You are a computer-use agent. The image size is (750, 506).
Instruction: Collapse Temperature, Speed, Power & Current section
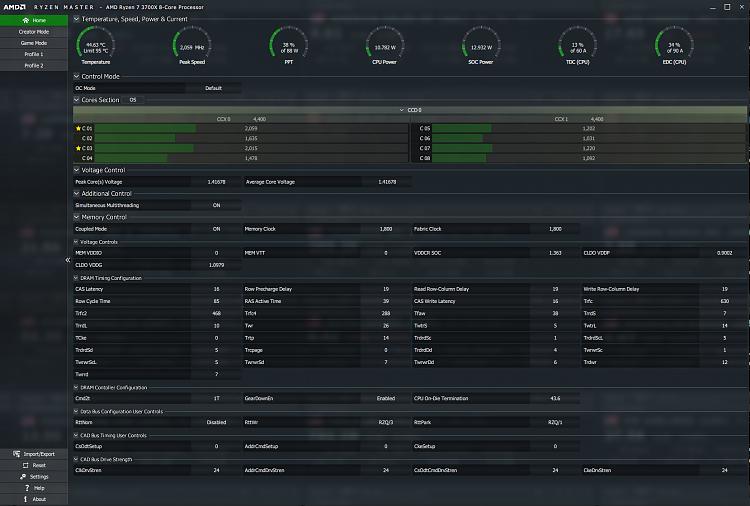tap(77, 19)
